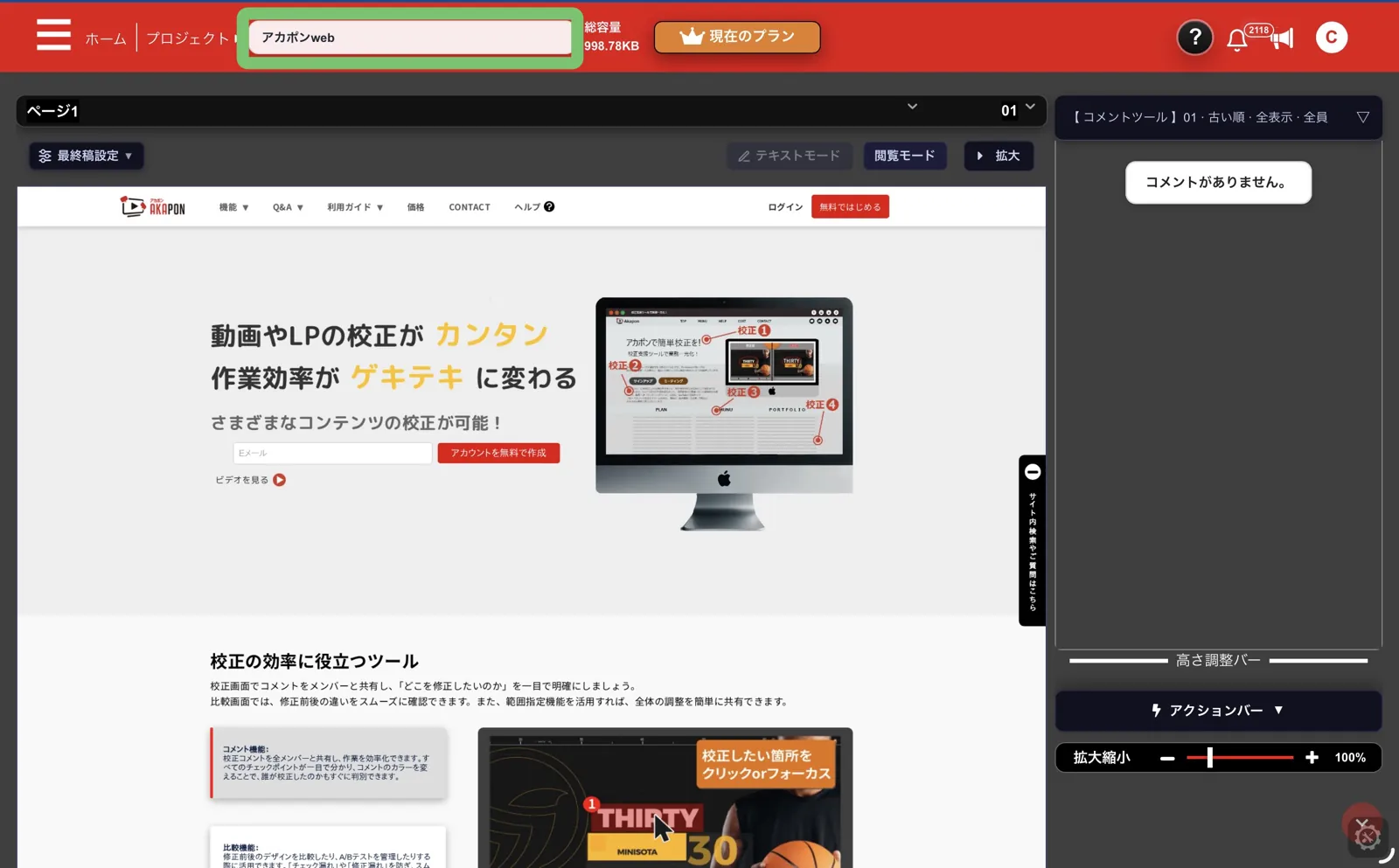Click CONTACT in preview navbar

click(470, 207)
